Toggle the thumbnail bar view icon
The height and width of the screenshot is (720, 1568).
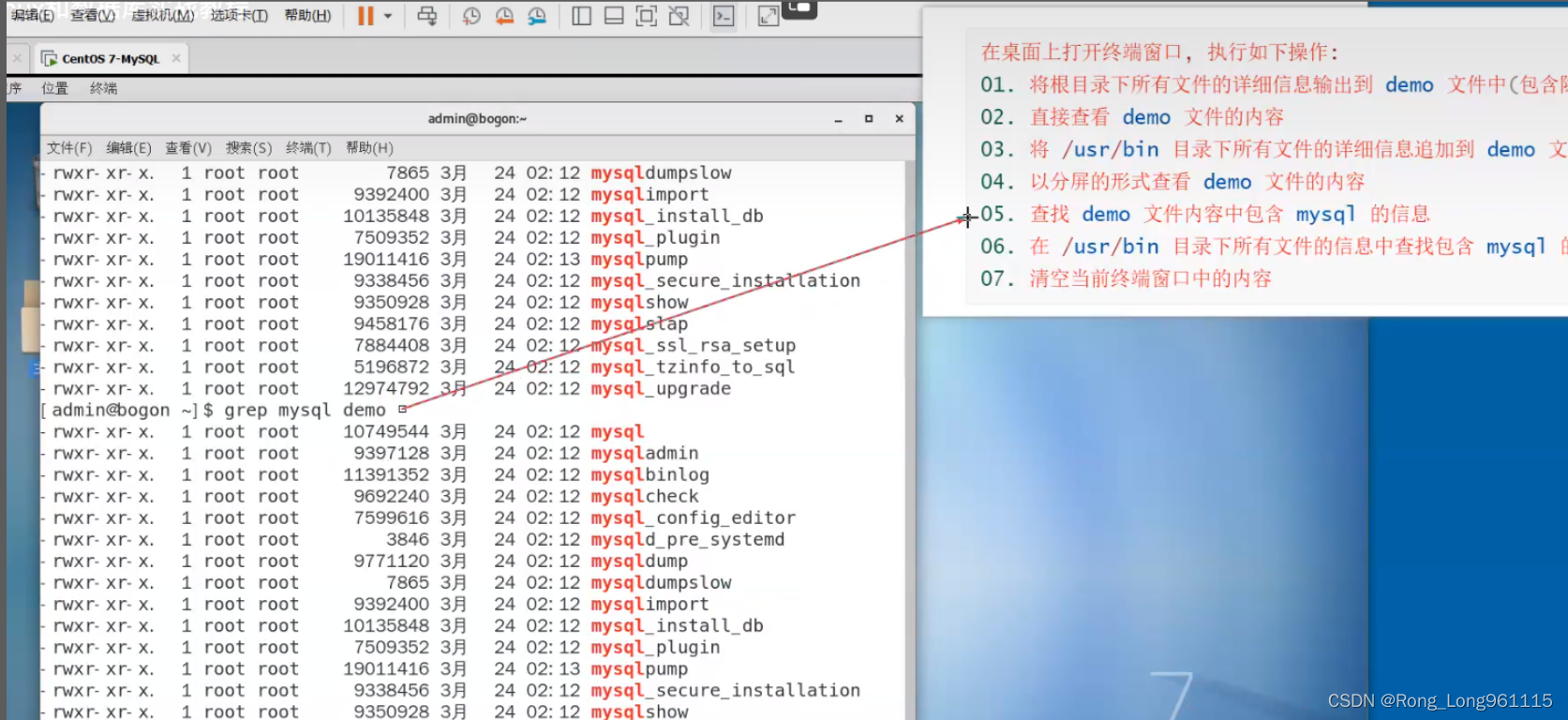click(x=614, y=16)
